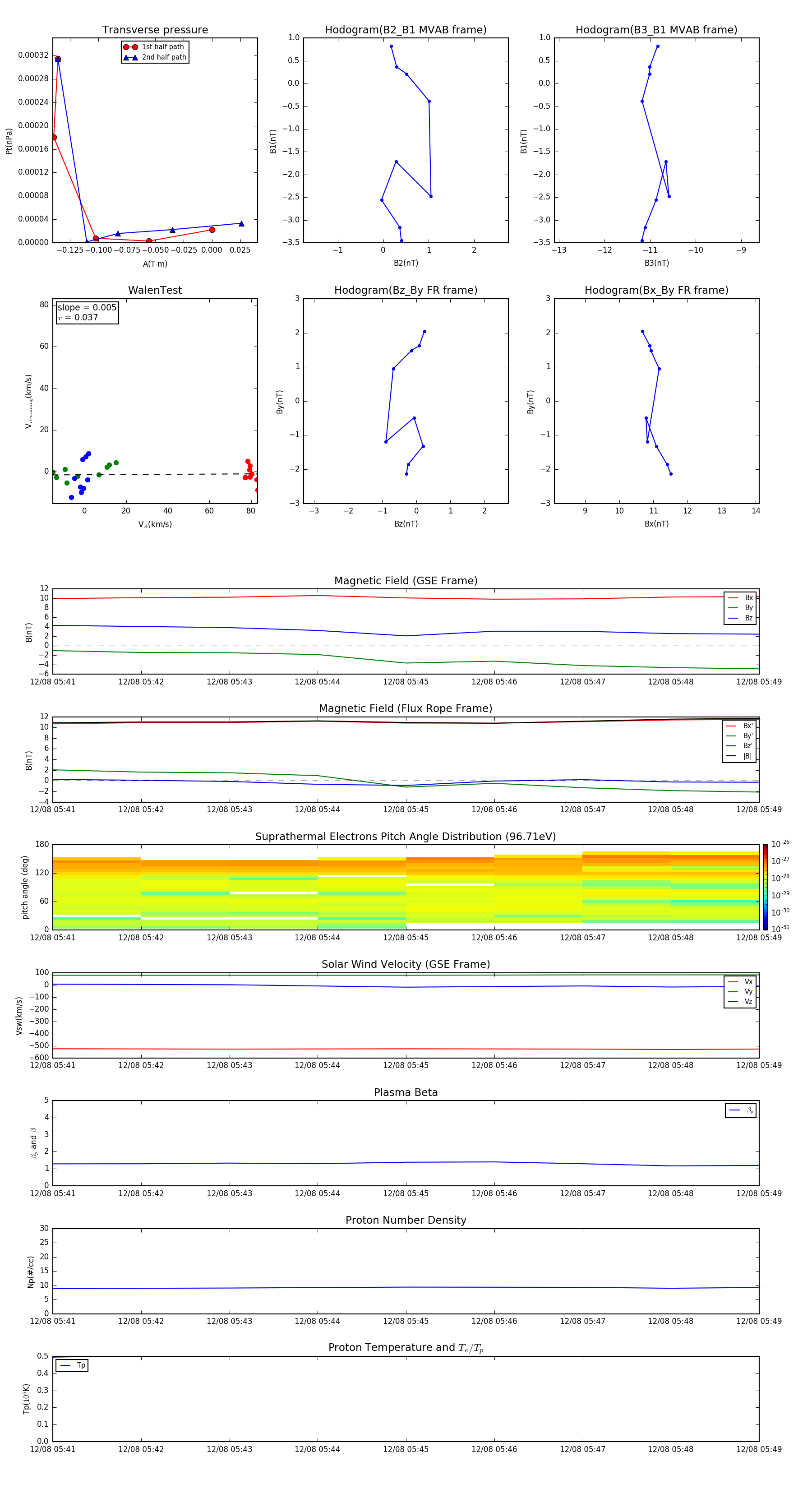Screen dimensions: 812x1489
Task: Click the "Bz(nT)" x-axis label
Action: pos(406,524)
